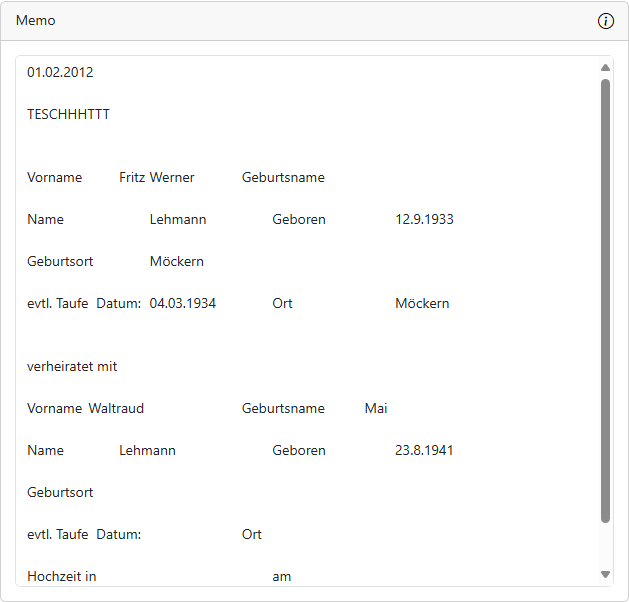
Task: Click the Memo panel title
Action: 36,21
